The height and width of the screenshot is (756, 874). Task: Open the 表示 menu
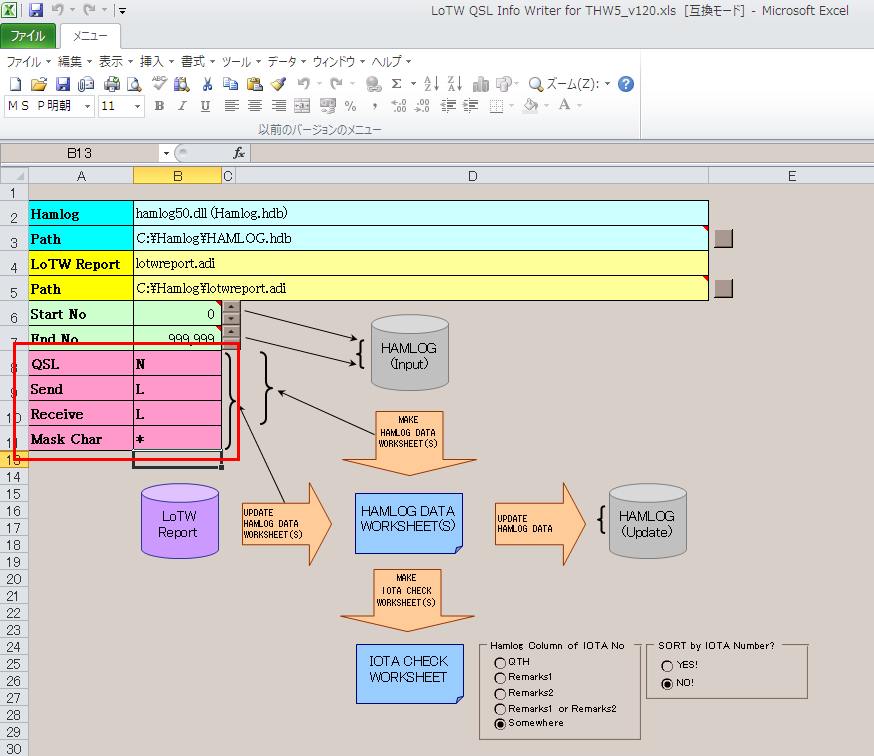pos(116,61)
